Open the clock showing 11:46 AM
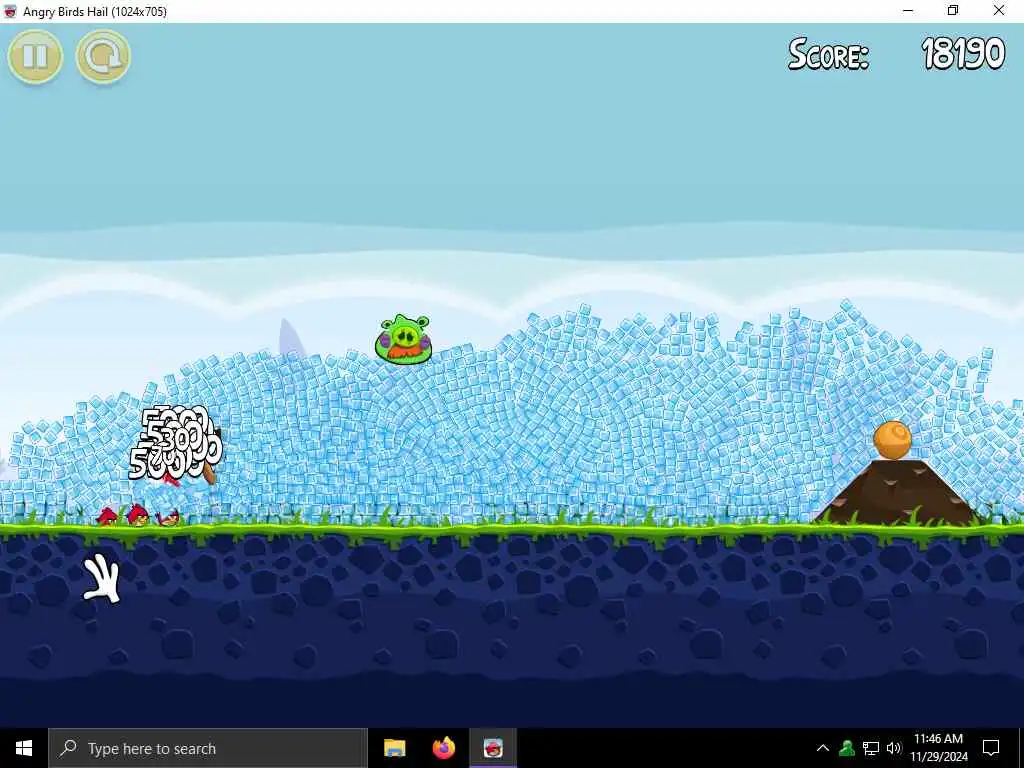Screen dimensions: 1024x768 [x=938, y=748]
